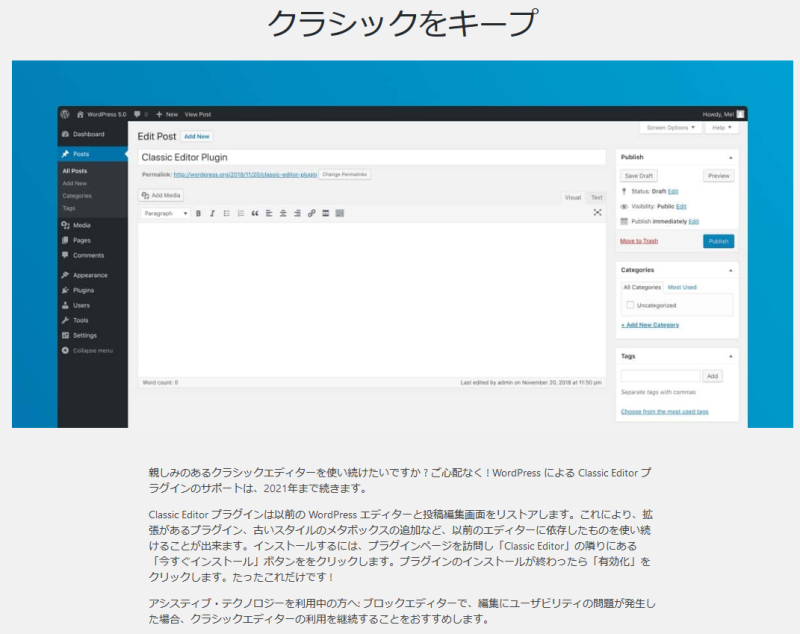Image resolution: width=800 pixels, height=634 pixels.
Task: Click the Users icon in sidebar
Action: (x=65, y=305)
